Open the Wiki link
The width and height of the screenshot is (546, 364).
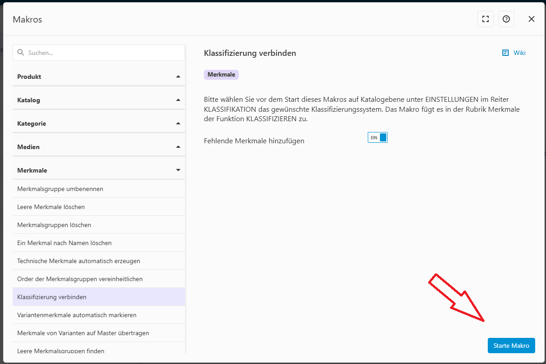pos(519,53)
